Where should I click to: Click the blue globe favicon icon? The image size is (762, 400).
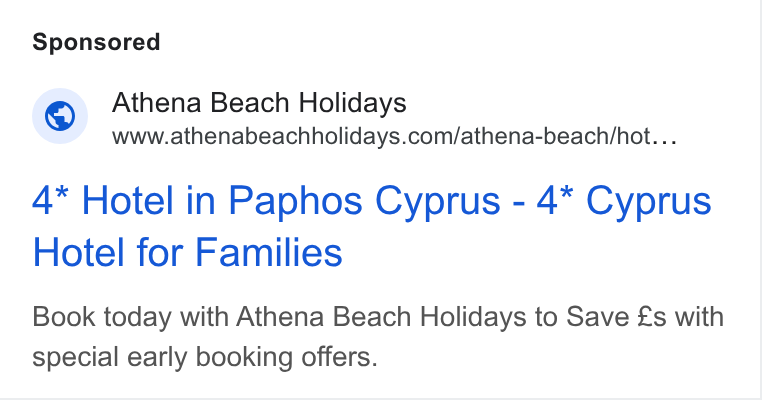(x=60, y=116)
